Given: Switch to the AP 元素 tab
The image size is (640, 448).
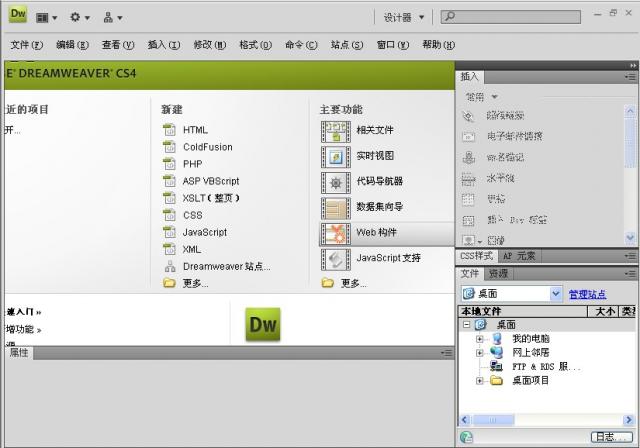Looking at the screenshot, I should tap(519, 256).
